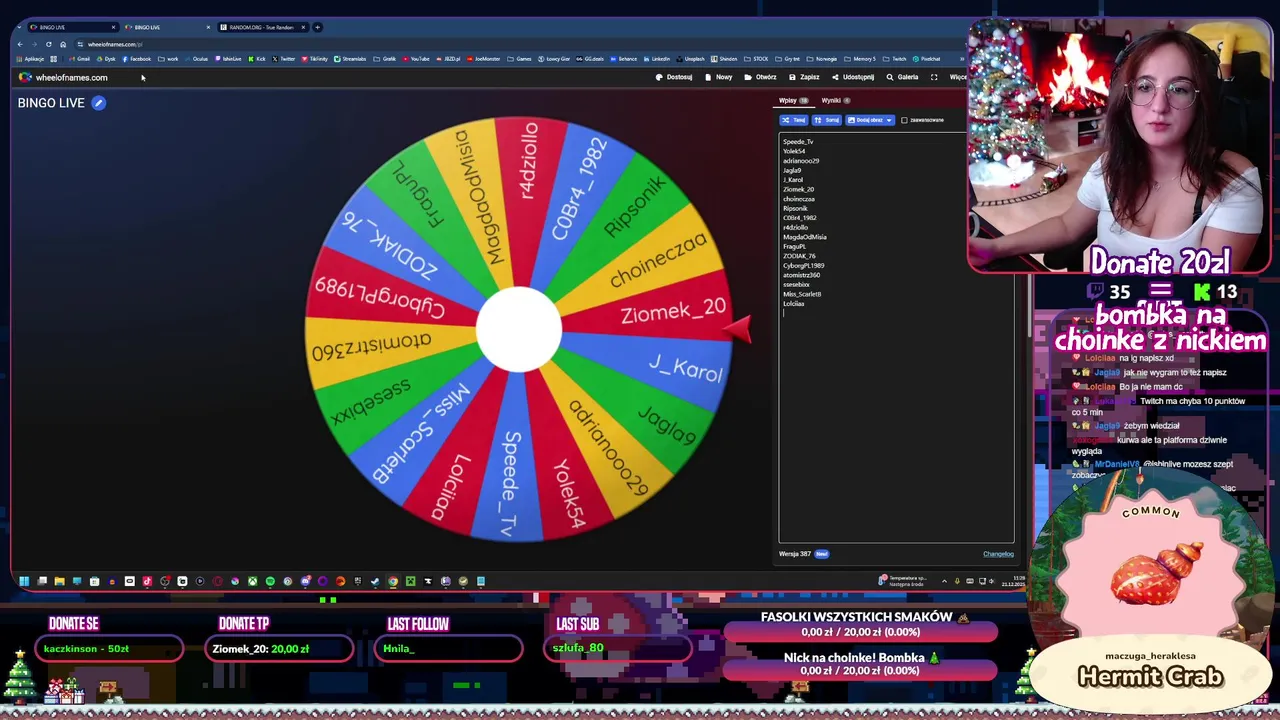This screenshot has width=1280, height=720.
Task: Open the Streamlabs bookmark
Action: tap(350, 59)
